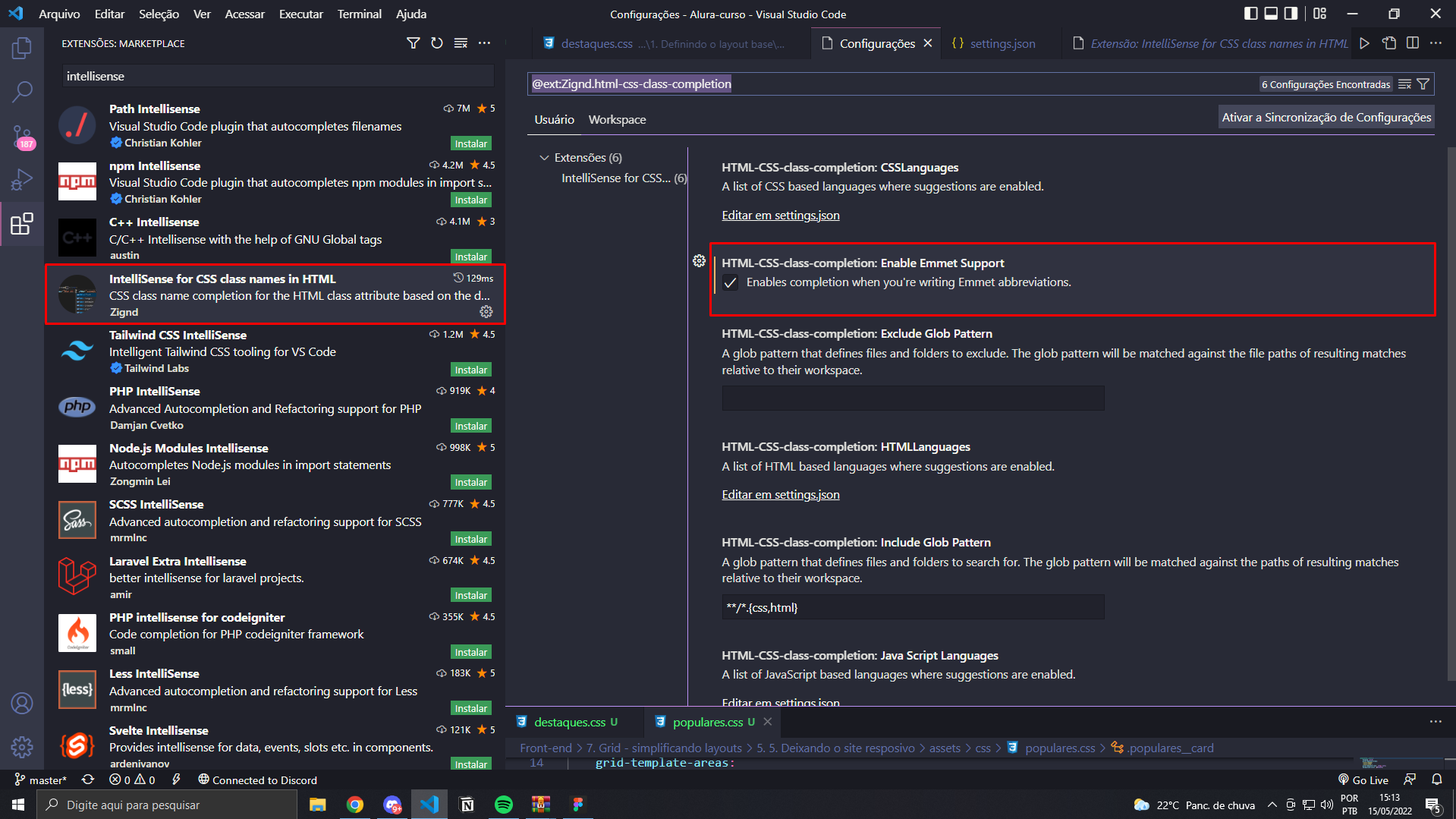Select the Workspace settings tab
1456x819 pixels.
click(617, 120)
